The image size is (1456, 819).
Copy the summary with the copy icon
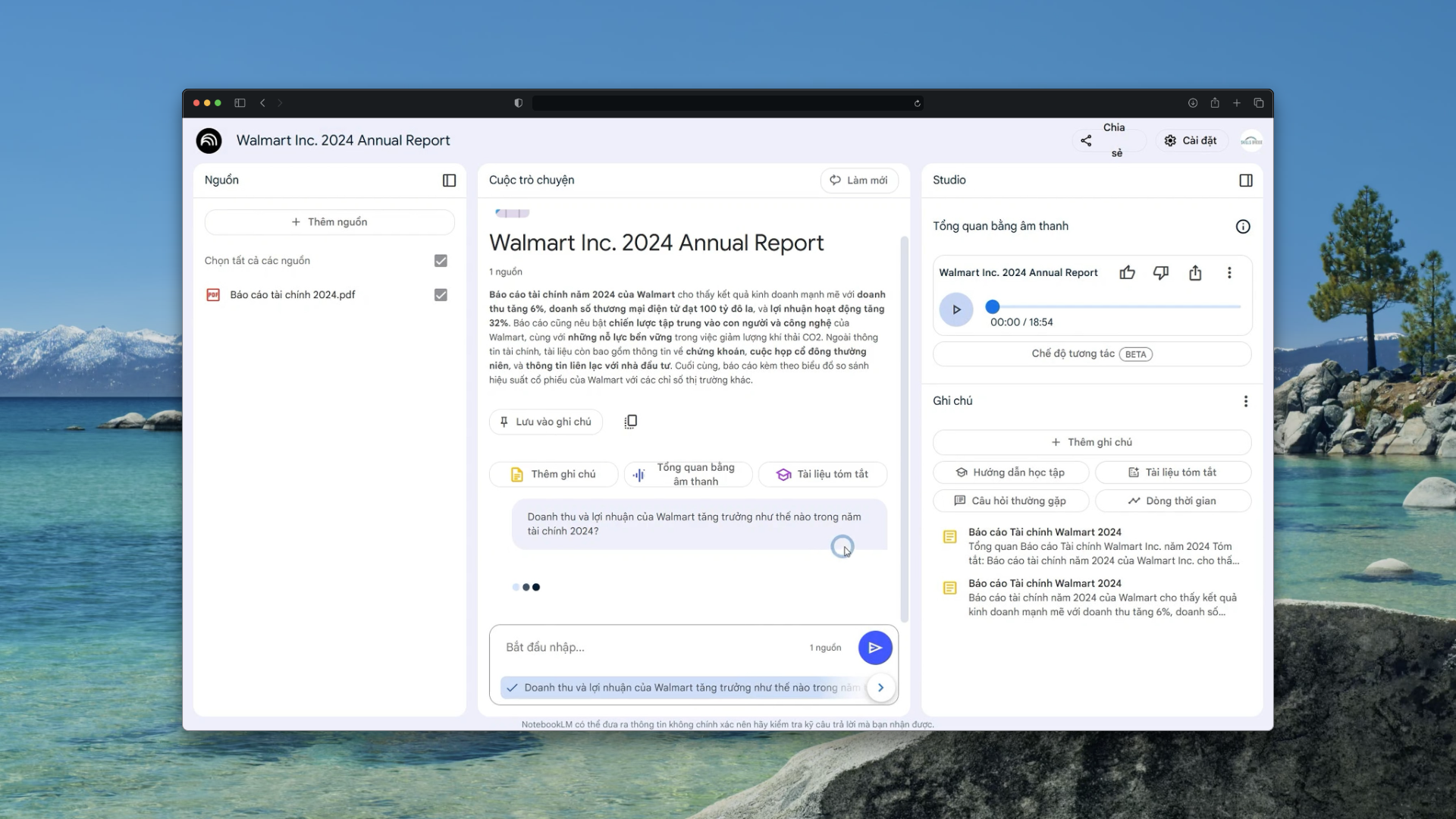tap(630, 422)
